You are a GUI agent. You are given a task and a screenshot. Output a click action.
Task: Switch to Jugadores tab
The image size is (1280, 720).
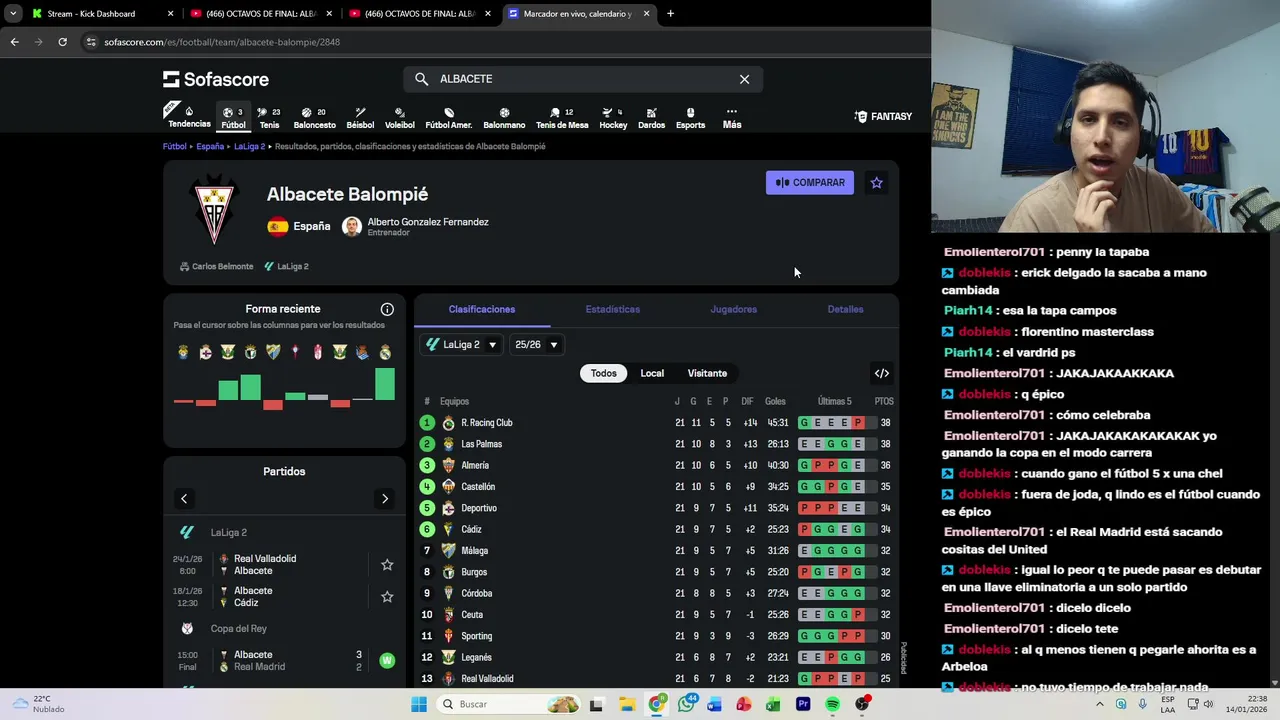(733, 309)
